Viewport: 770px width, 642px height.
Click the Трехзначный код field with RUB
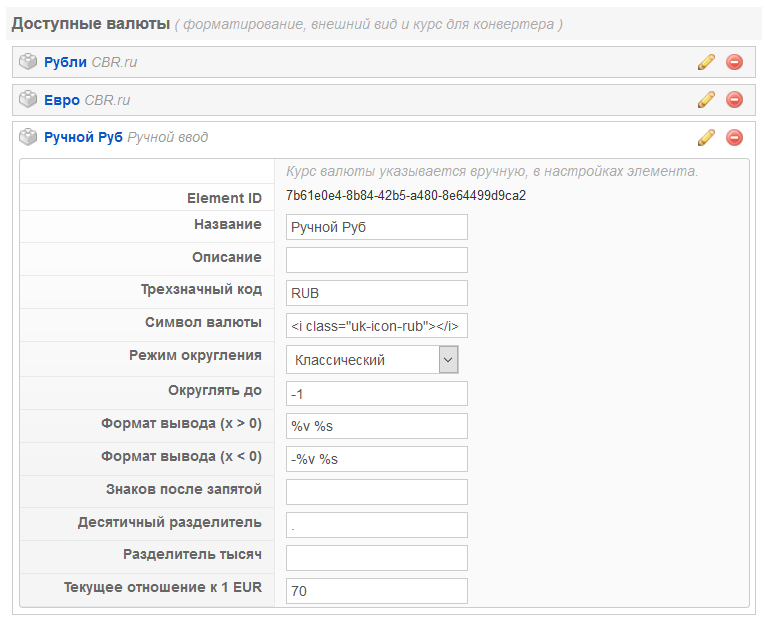coord(376,293)
